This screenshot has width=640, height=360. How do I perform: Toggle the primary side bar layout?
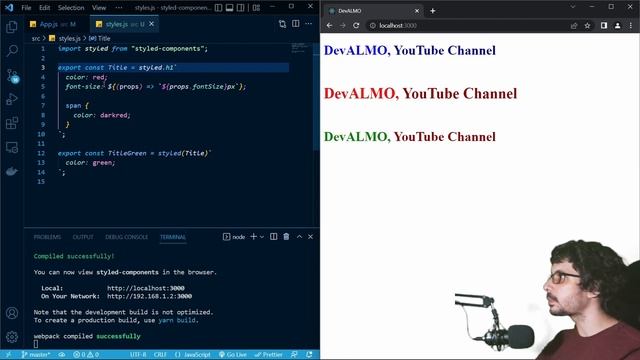[x=218, y=7]
